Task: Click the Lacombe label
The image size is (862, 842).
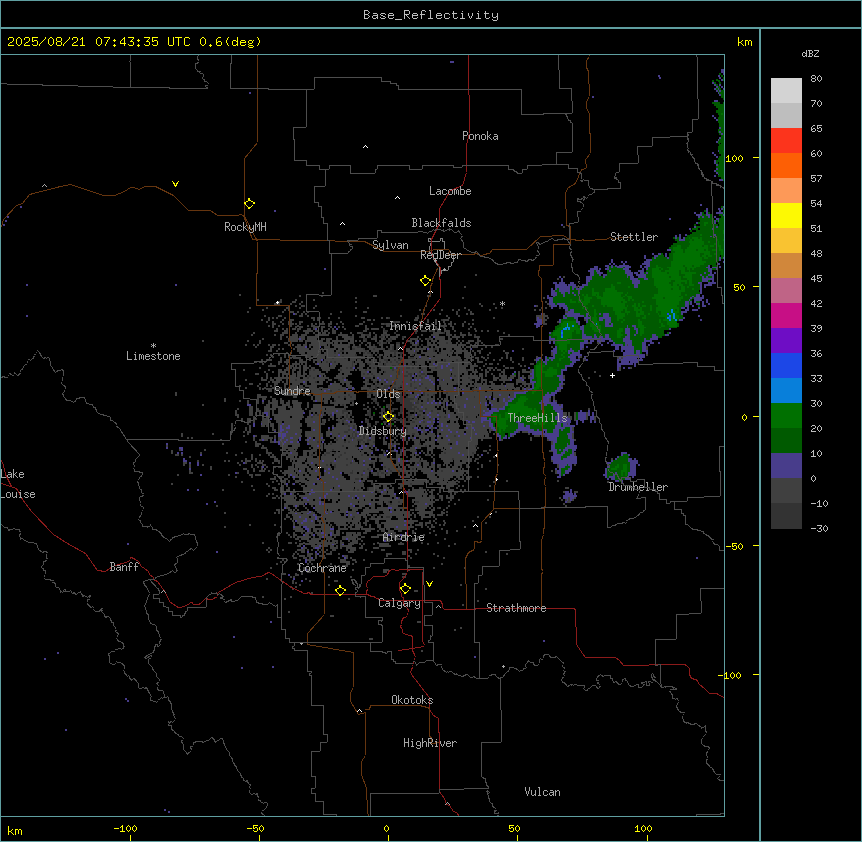Action: tap(450, 191)
